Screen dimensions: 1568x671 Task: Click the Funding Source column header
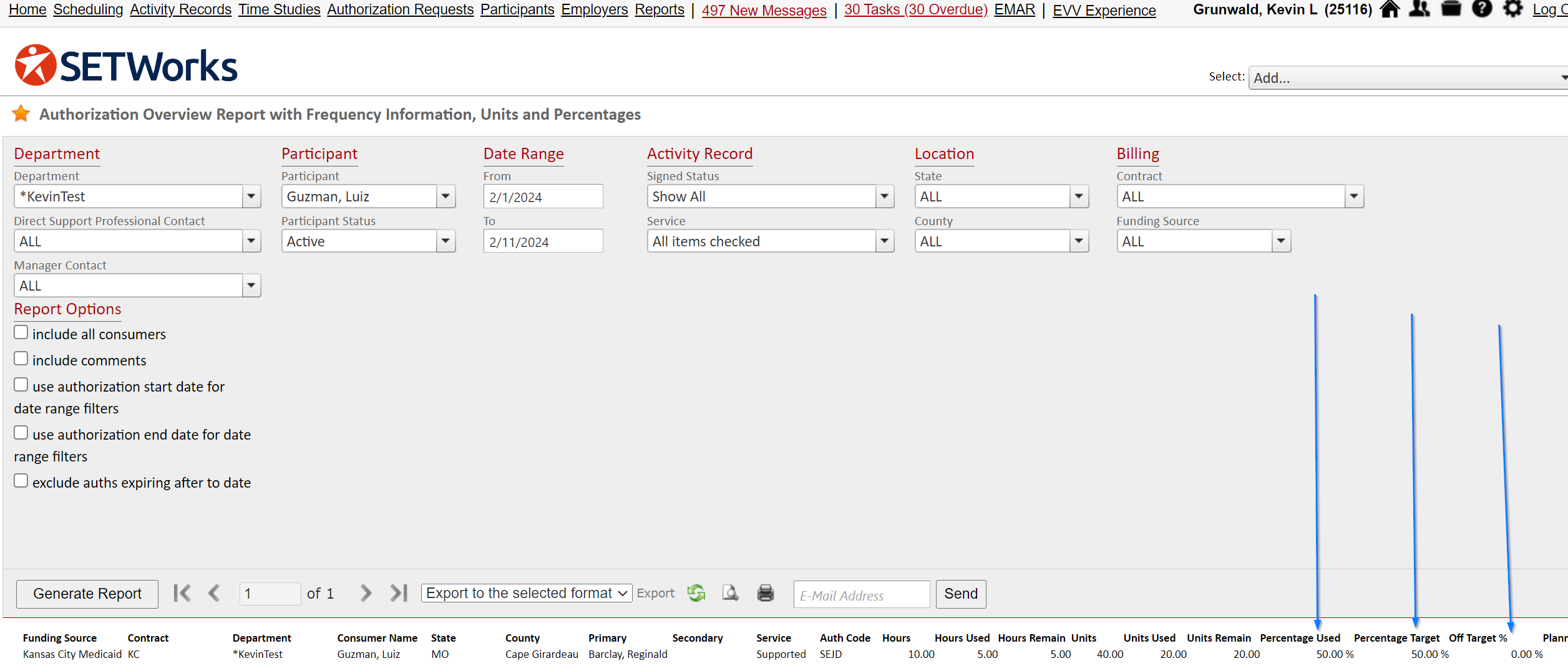tap(60, 638)
